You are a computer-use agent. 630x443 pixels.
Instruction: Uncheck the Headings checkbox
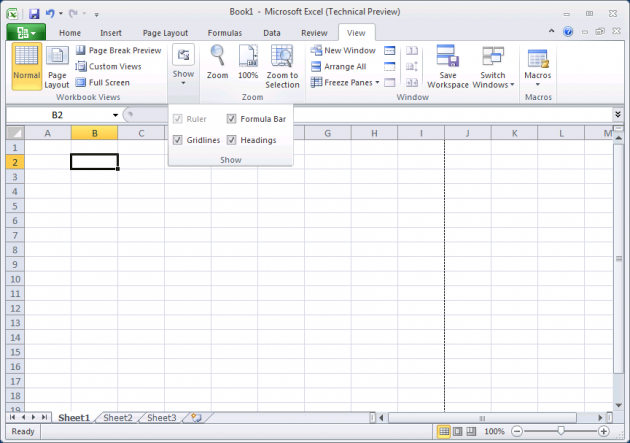pos(231,140)
